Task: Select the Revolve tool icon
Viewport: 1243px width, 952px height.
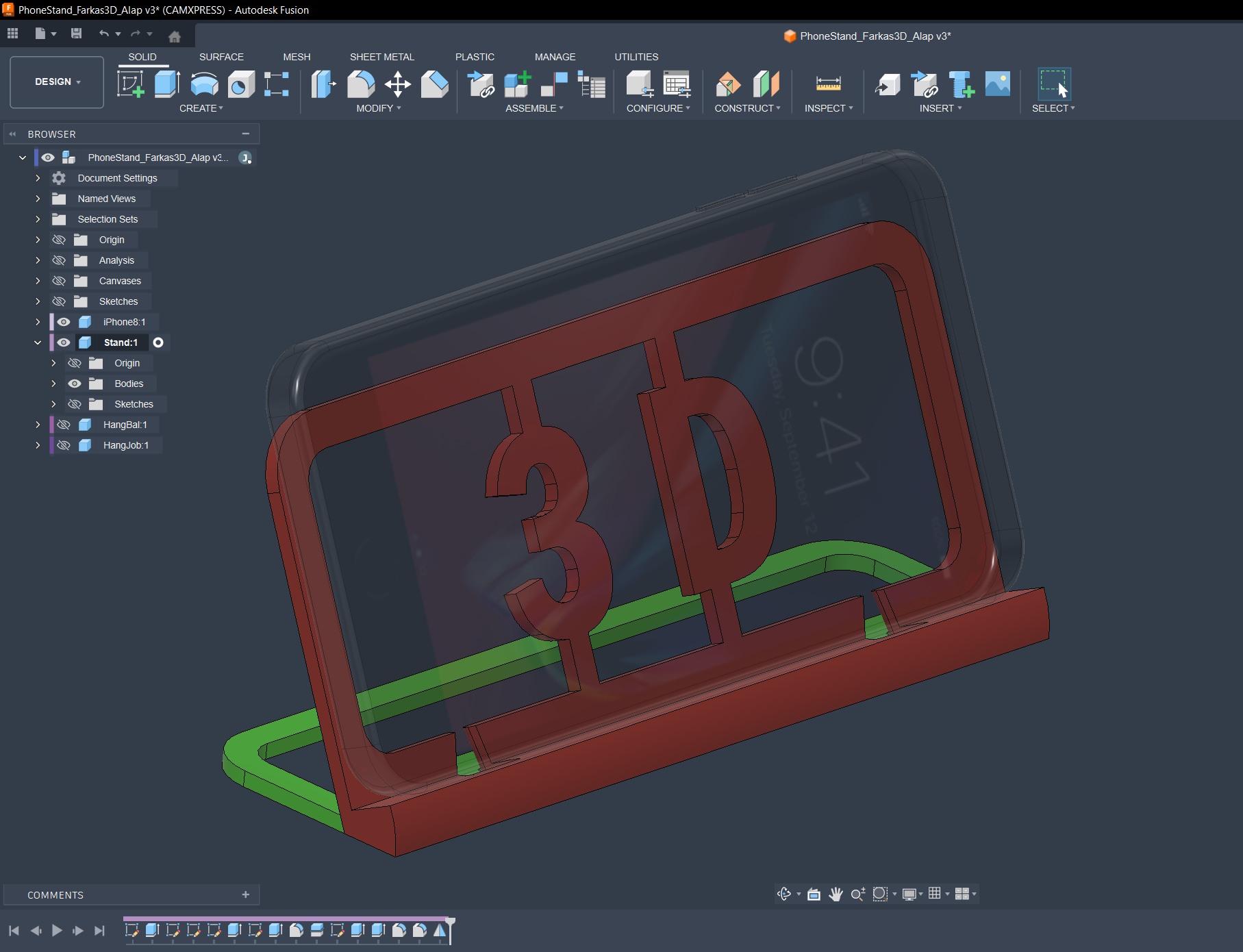Action: pos(204,84)
